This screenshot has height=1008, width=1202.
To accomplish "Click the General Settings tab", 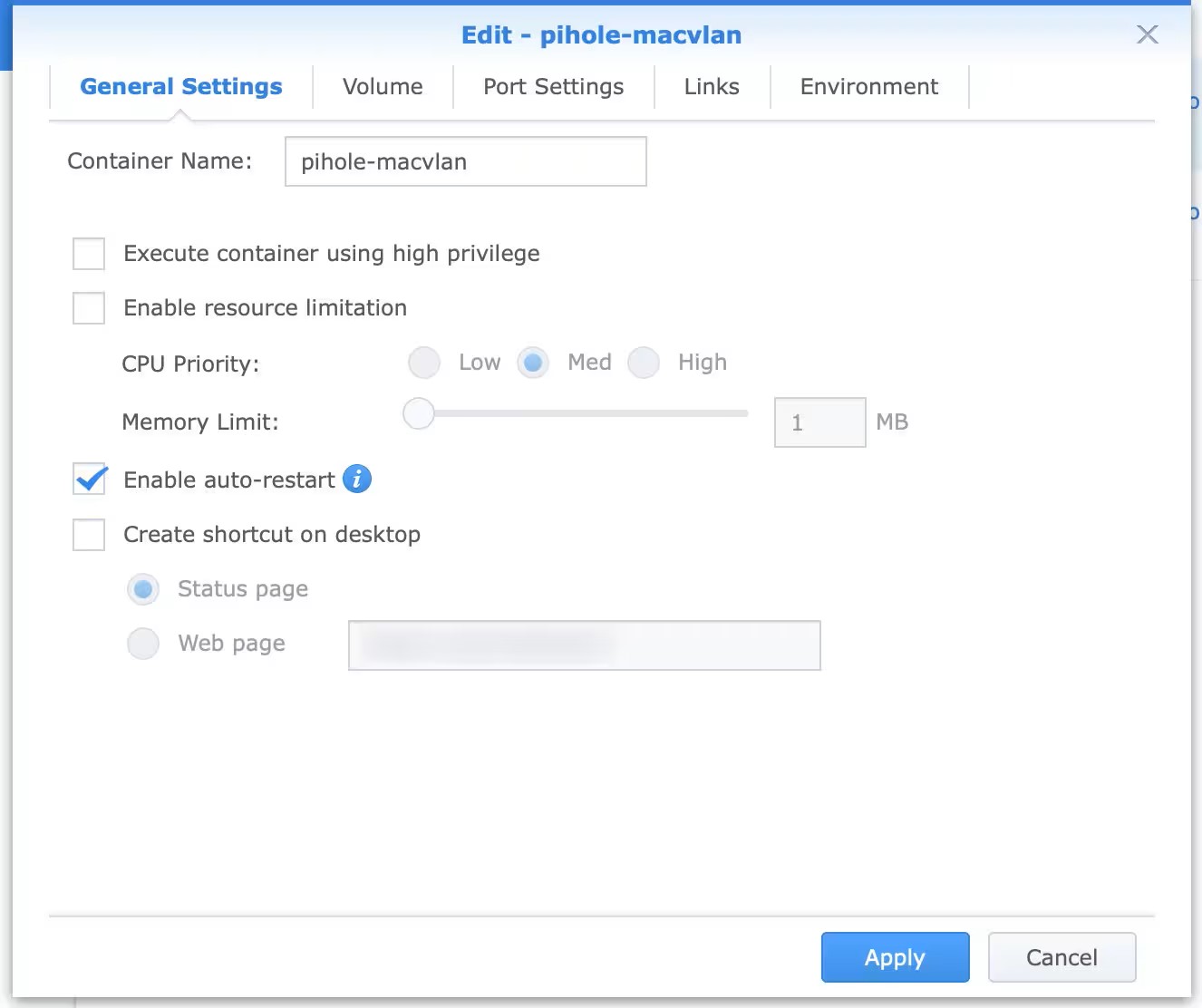I will [x=181, y=87].
